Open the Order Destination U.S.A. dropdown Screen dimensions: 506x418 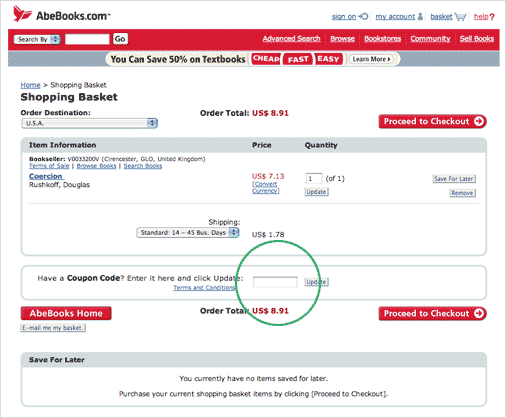click(x=89, y=123)
